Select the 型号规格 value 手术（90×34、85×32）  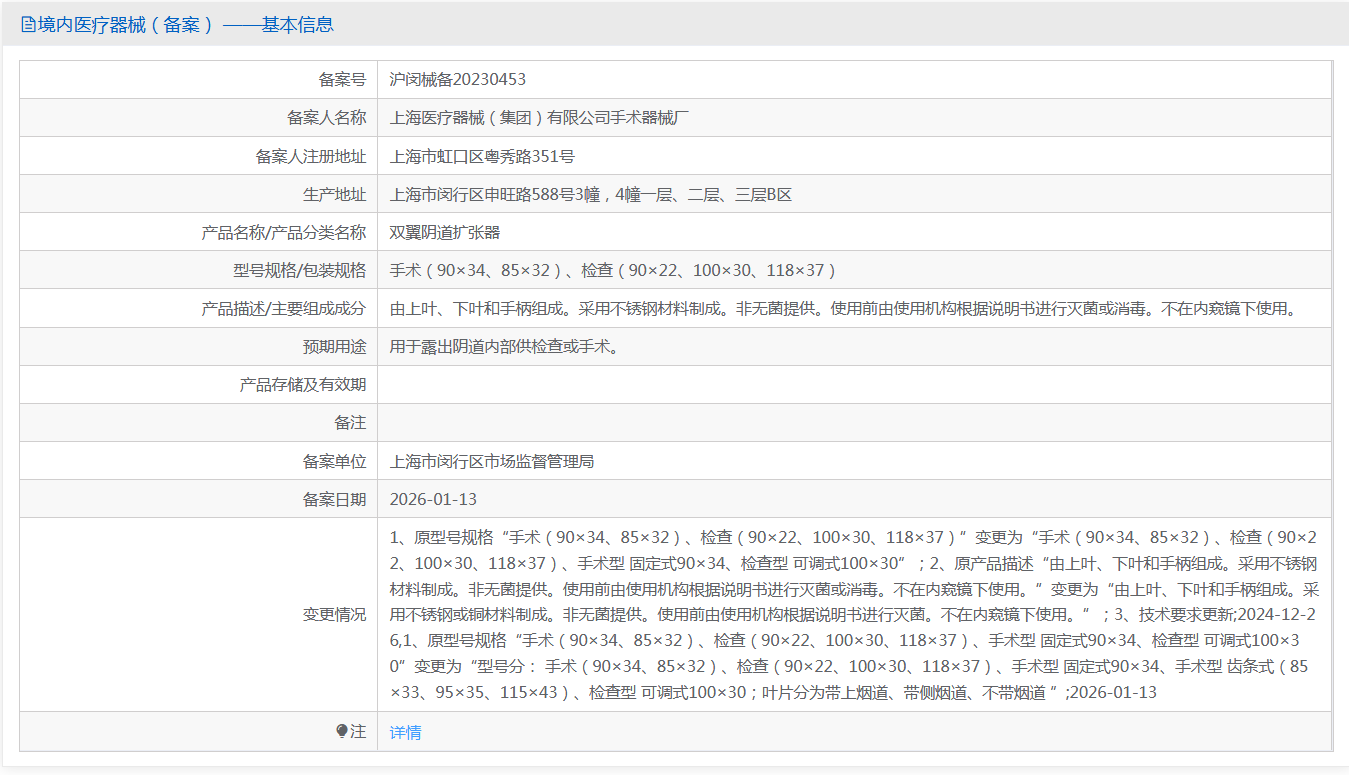click(613, 270)
